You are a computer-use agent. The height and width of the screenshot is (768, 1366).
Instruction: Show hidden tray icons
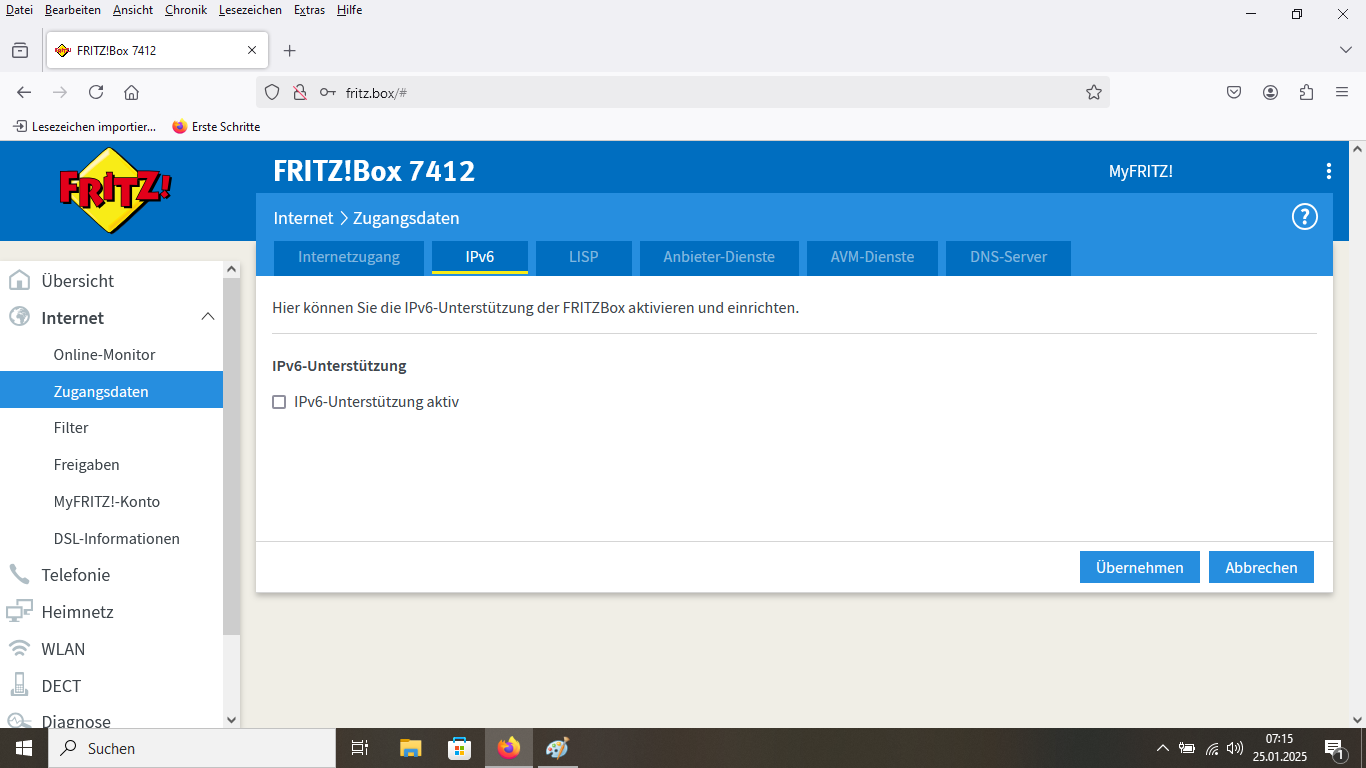coord(1162,748)
